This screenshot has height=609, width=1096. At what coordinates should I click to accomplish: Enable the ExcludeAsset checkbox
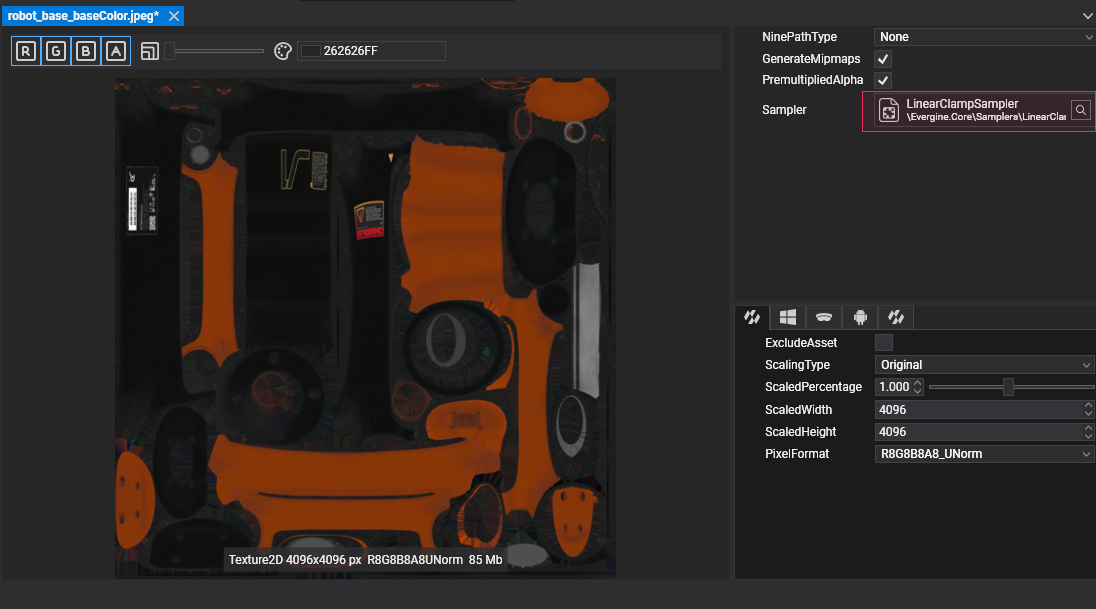pyautogui.click(x=884, y=343)
